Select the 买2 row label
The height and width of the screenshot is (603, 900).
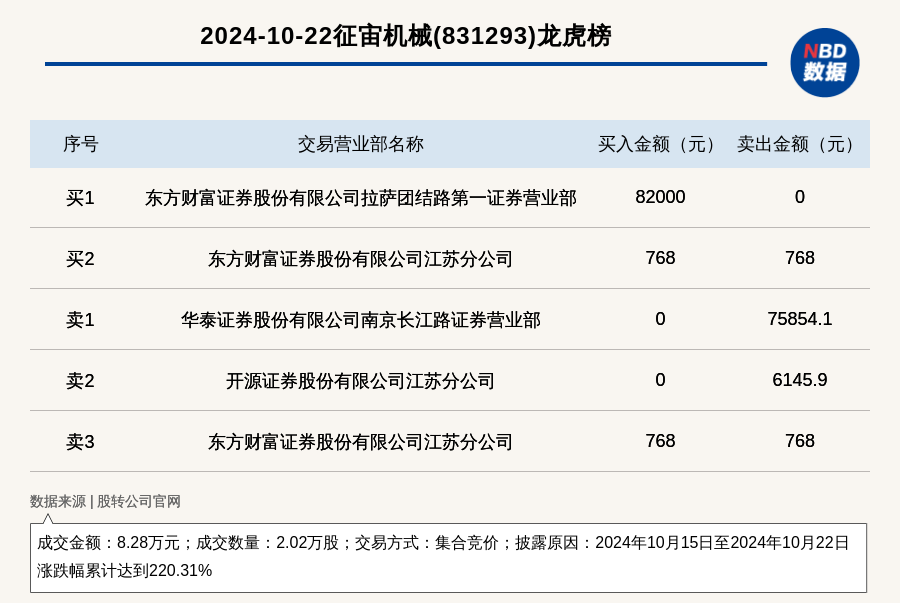[80, 259]
